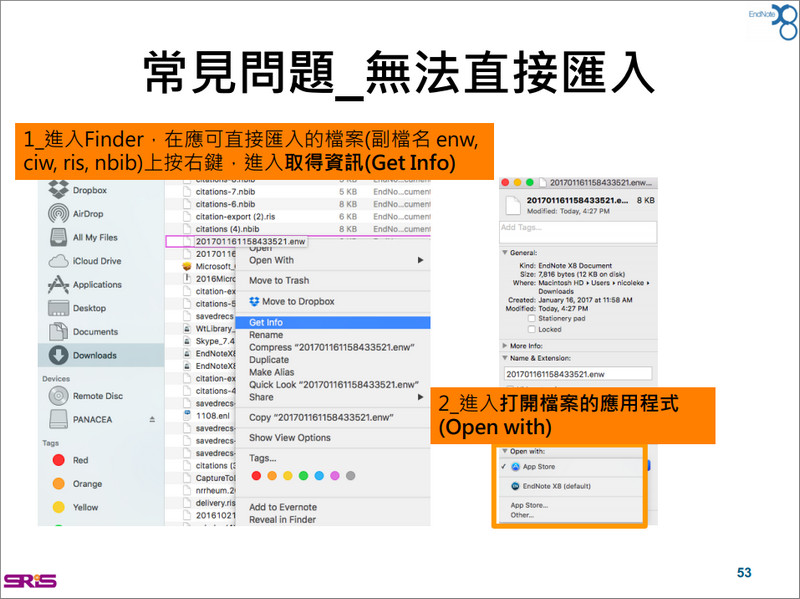The image size is (800, 599).
Task: Eject the PANACEA drive
Action: [152, 419]
